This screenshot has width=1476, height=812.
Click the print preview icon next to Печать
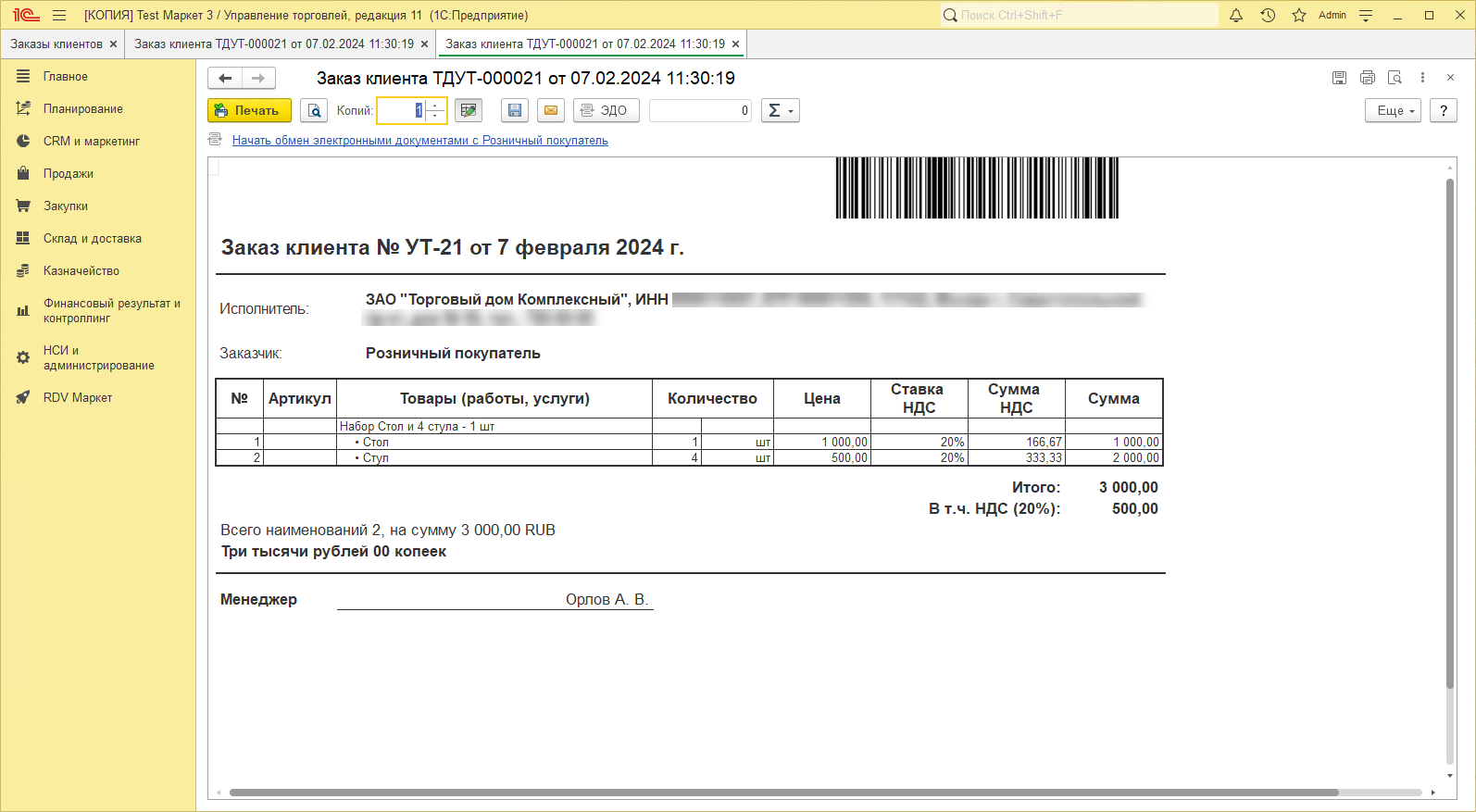pos(315,111)
